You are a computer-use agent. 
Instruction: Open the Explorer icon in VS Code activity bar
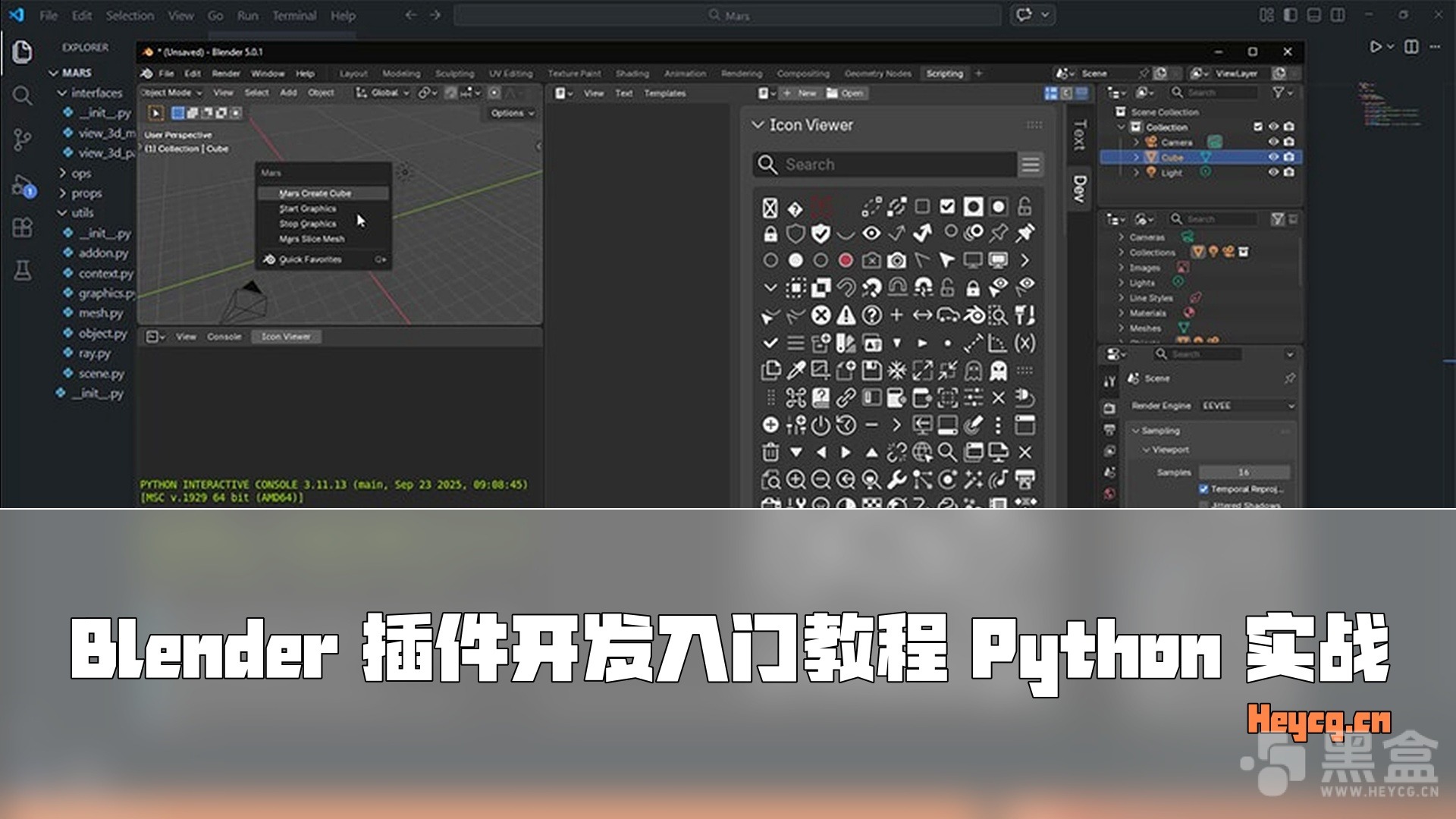point(22,52)
